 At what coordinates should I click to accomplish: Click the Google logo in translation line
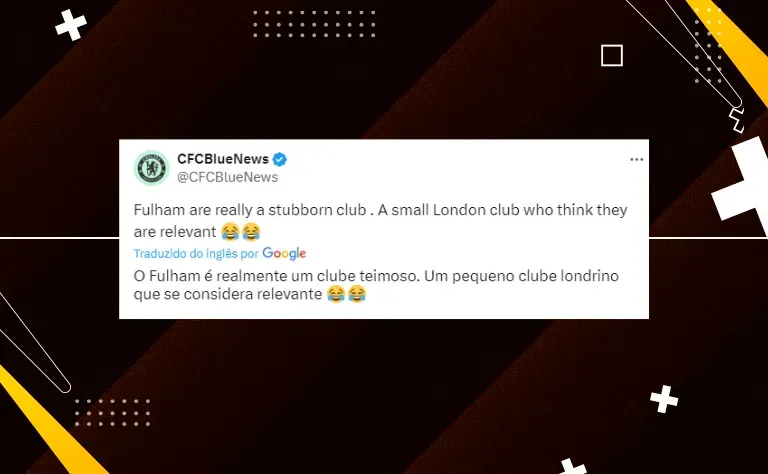tap(284, 253)
